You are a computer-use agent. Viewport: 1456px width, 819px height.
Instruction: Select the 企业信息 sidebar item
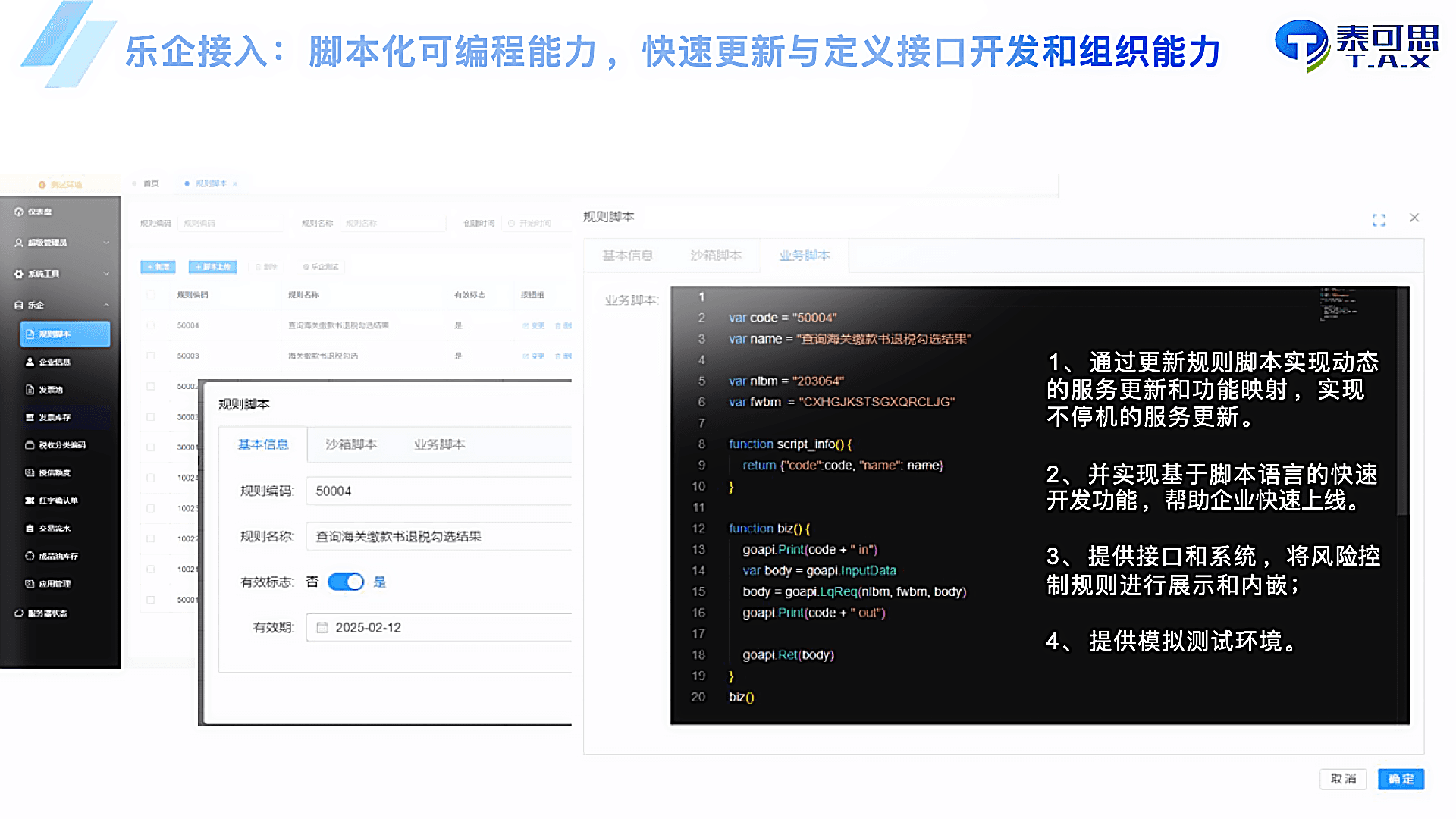[x=53, y=362]
